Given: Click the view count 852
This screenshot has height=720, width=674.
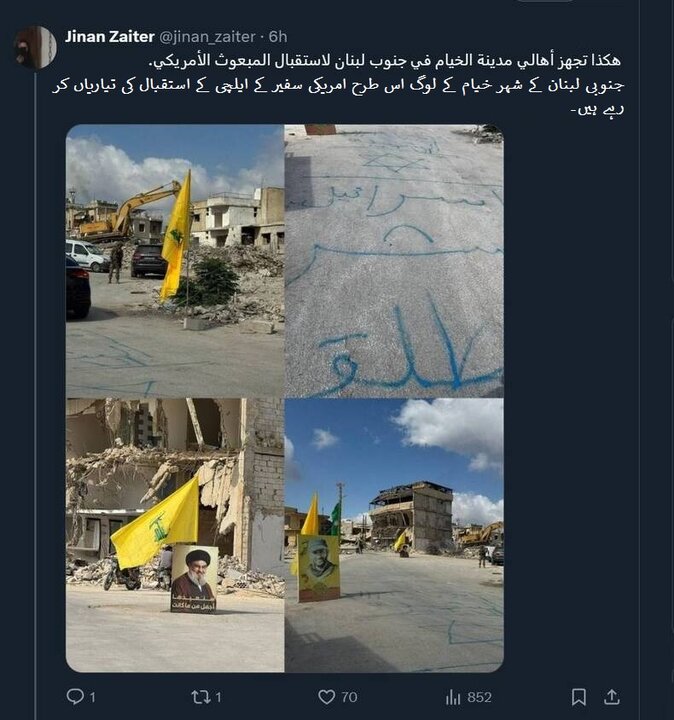Looking at the screenshot, I should coord(480,698).
